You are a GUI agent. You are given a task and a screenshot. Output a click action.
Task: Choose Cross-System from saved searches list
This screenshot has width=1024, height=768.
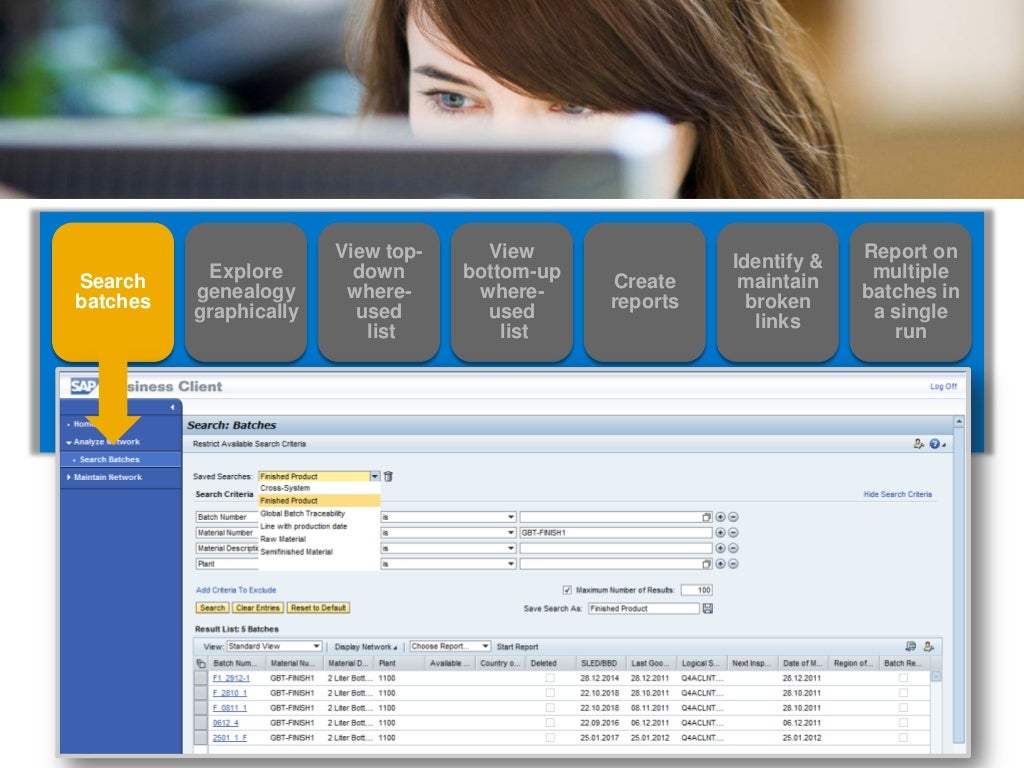(x=285, y=488)
